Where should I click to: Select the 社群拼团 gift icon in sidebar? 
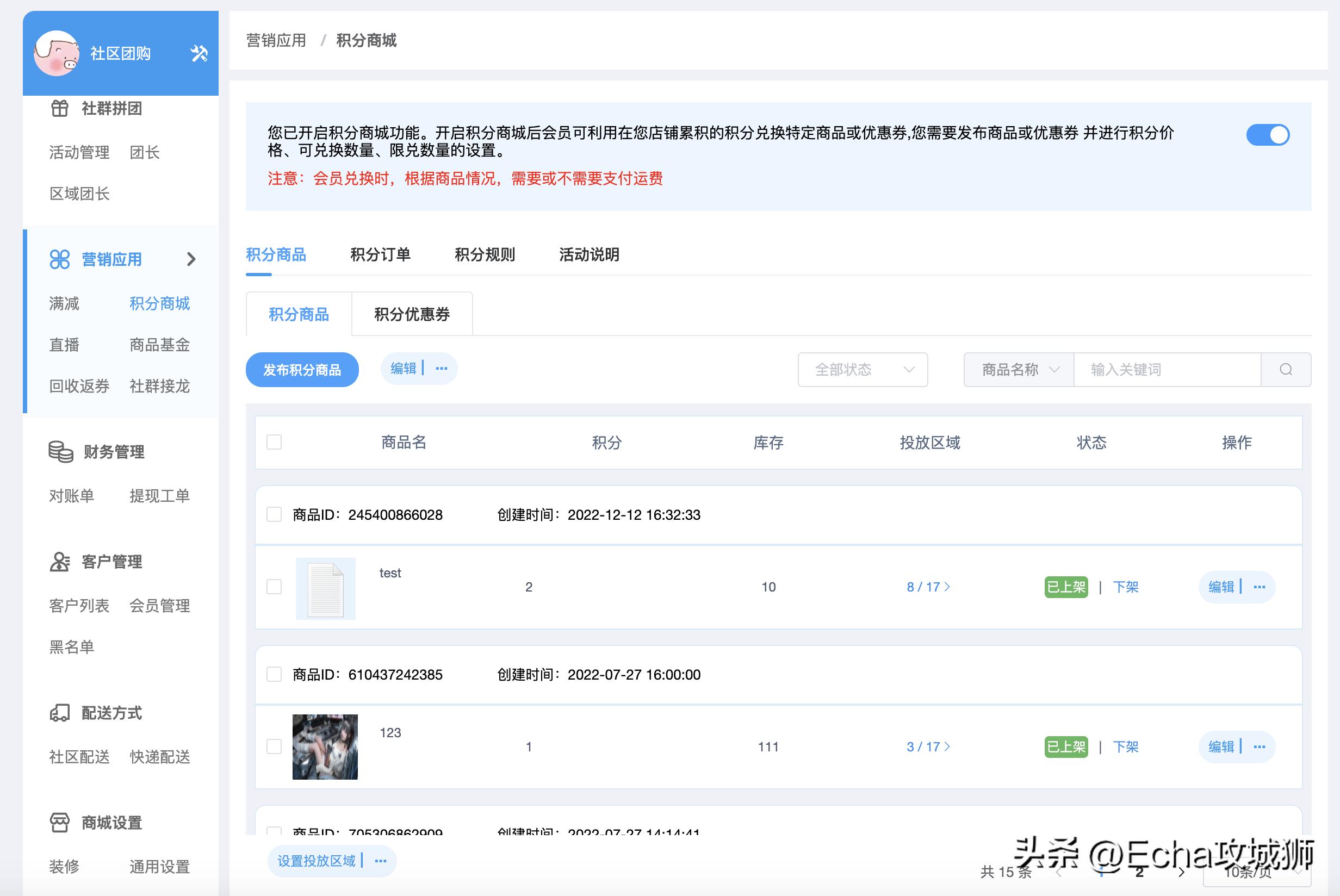60,108
